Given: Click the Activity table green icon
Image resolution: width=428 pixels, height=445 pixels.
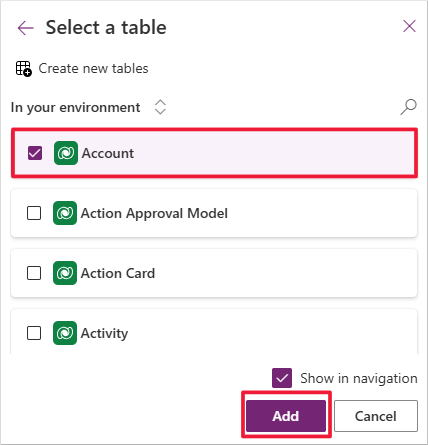Looking at the screenshot, I should [x=65, y=333].
